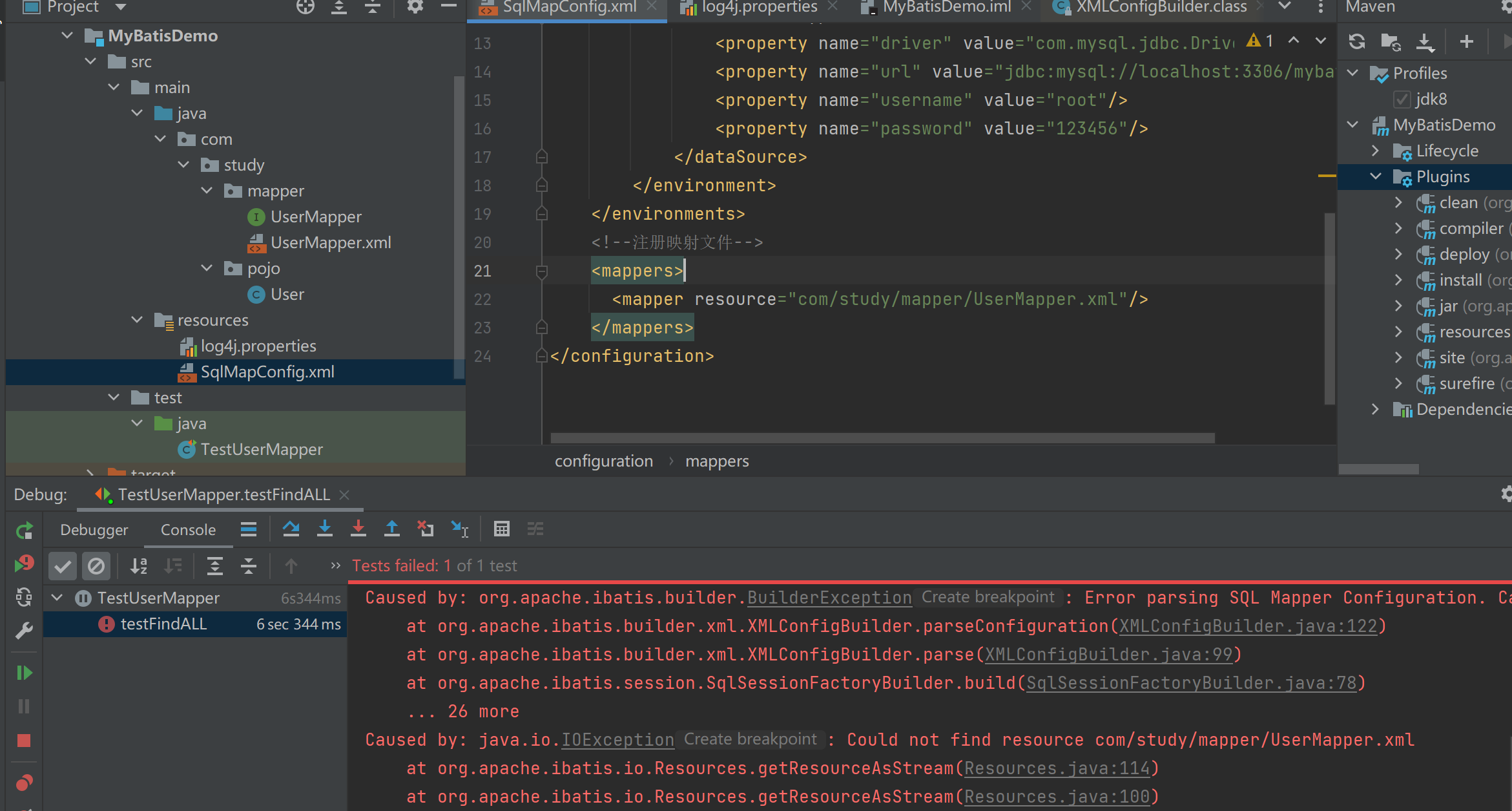Click the Step Out icon

pyautogui.click(x=392, y=529)
